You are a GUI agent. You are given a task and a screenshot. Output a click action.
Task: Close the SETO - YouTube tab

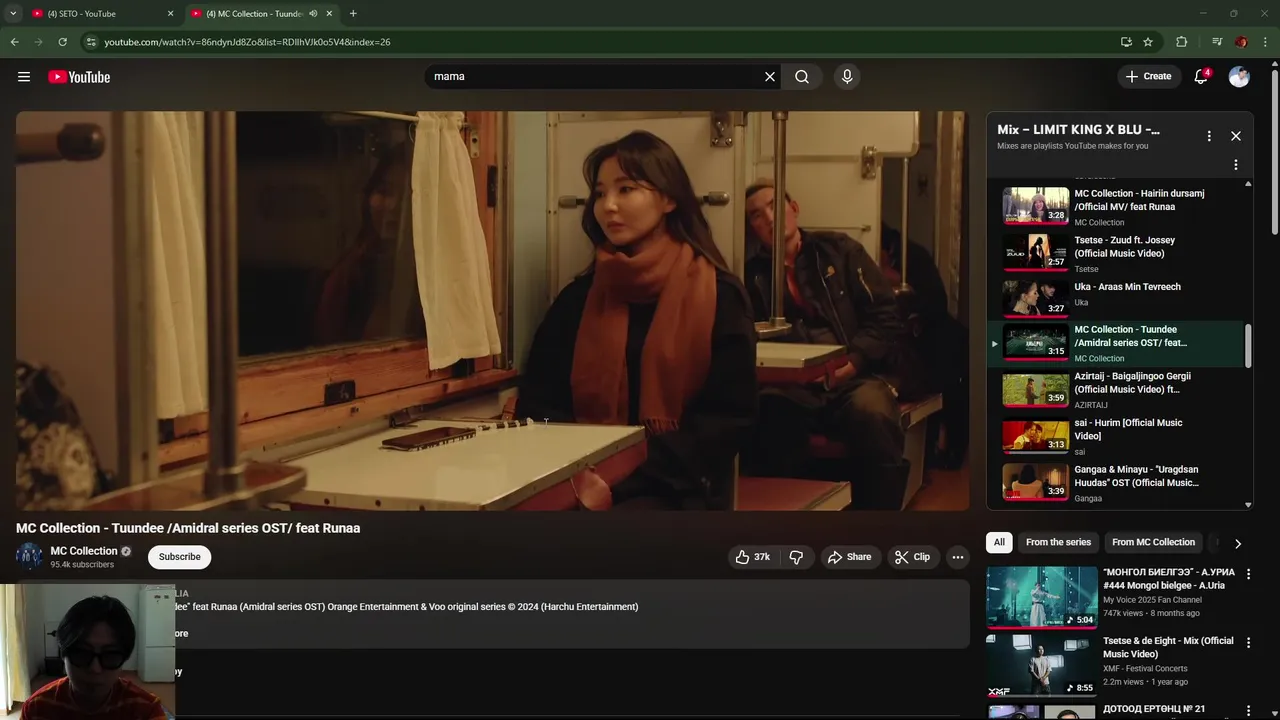[170, 14]
